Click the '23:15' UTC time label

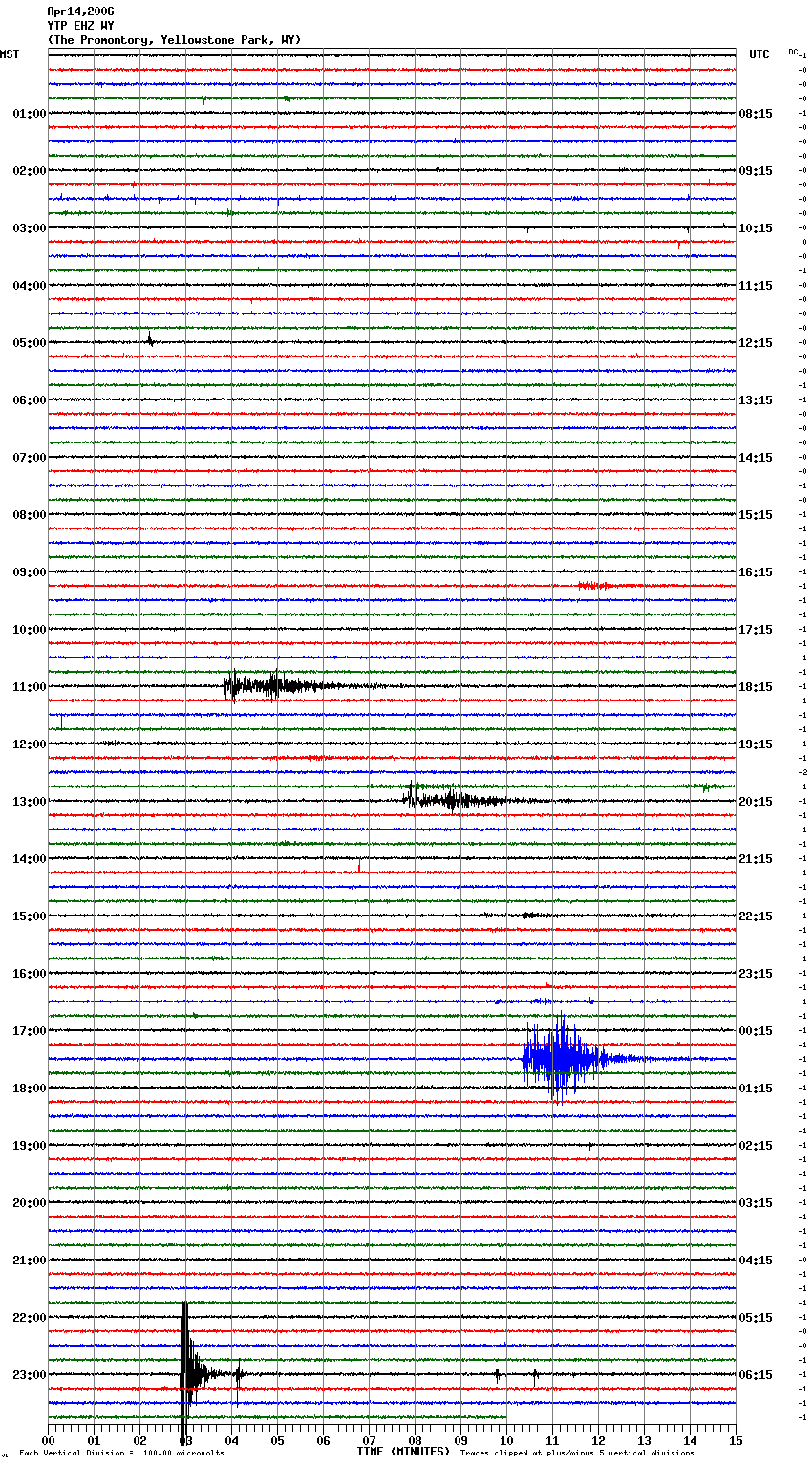[x=756, y=974]
